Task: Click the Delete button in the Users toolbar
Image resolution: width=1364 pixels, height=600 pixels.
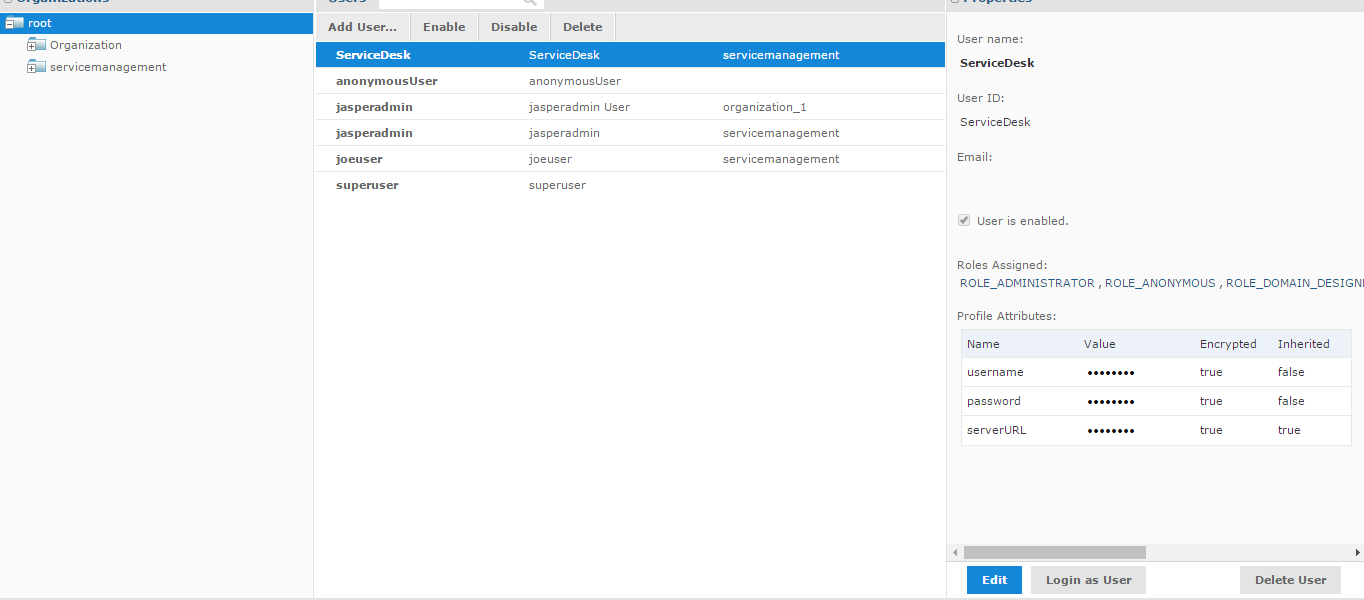Action: (x=582, y=26)
